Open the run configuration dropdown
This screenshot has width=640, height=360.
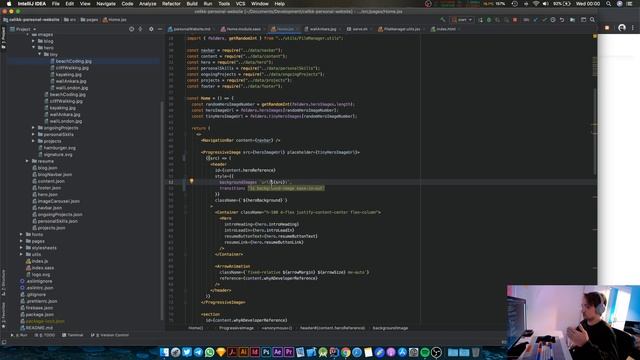[462, 20]
